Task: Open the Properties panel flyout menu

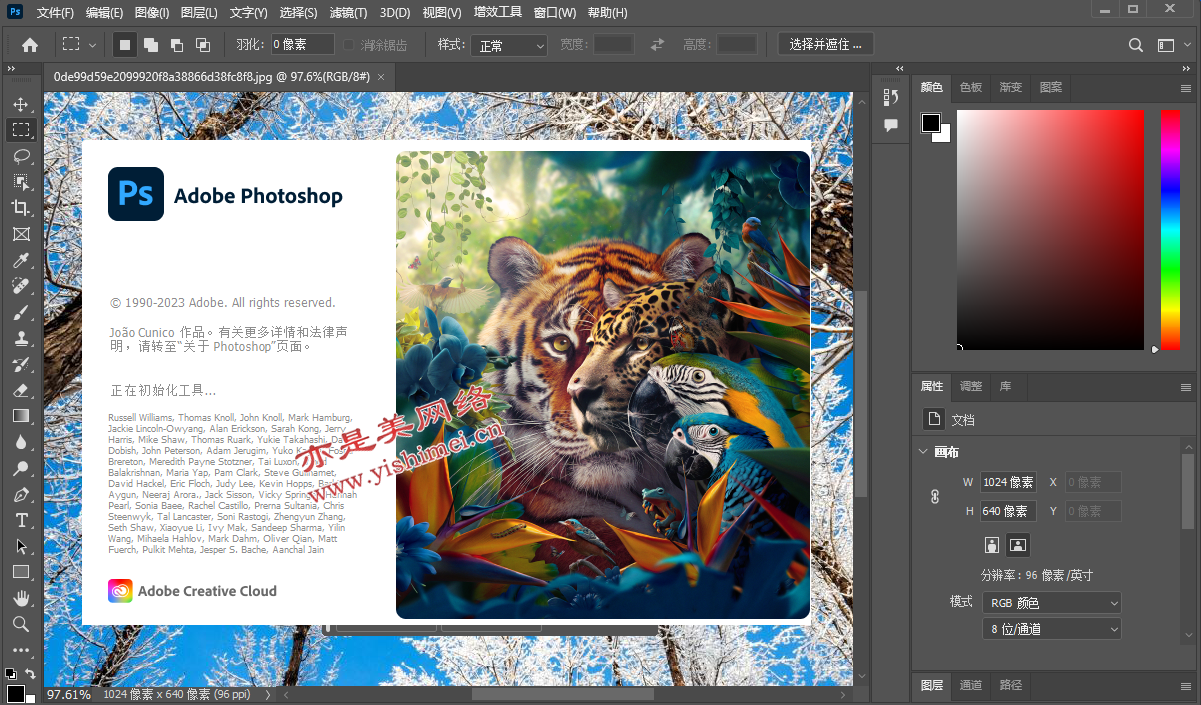Action: tap(1186, 387)
